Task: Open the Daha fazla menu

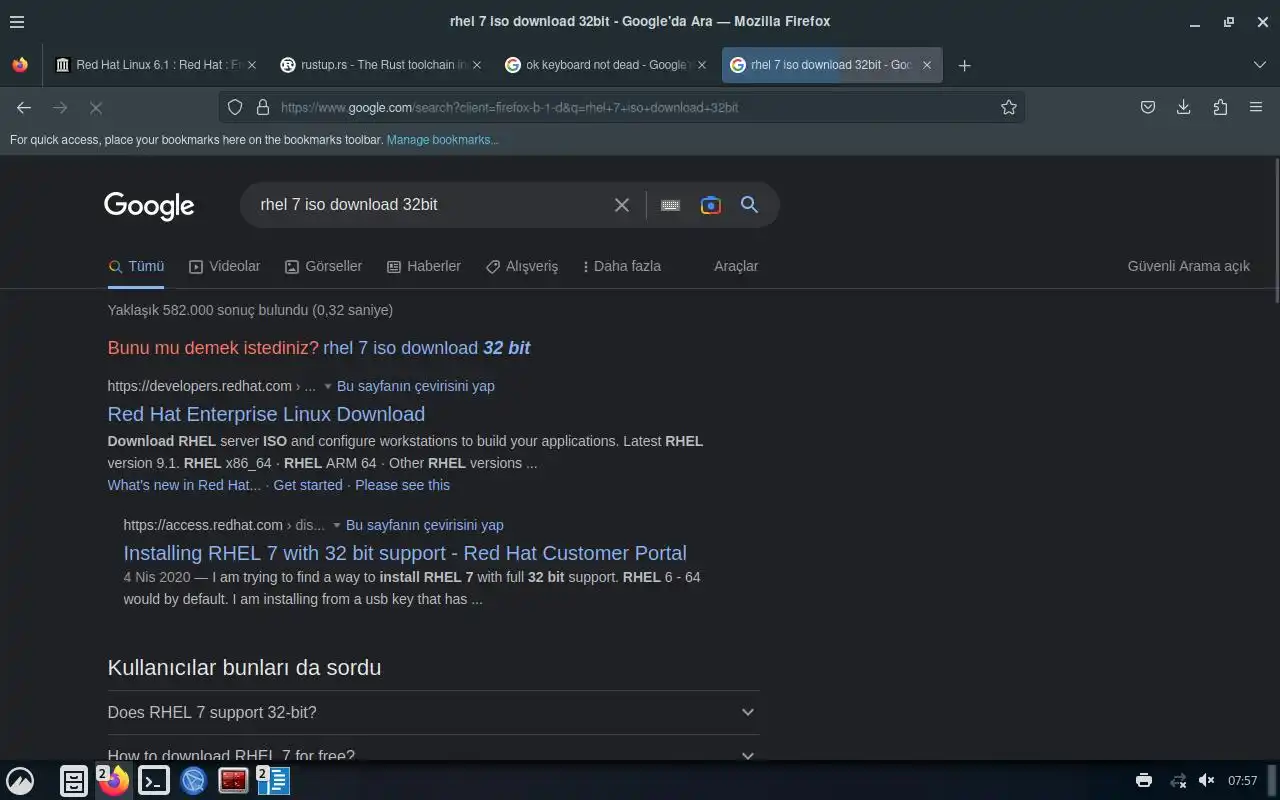Action: 622,266
